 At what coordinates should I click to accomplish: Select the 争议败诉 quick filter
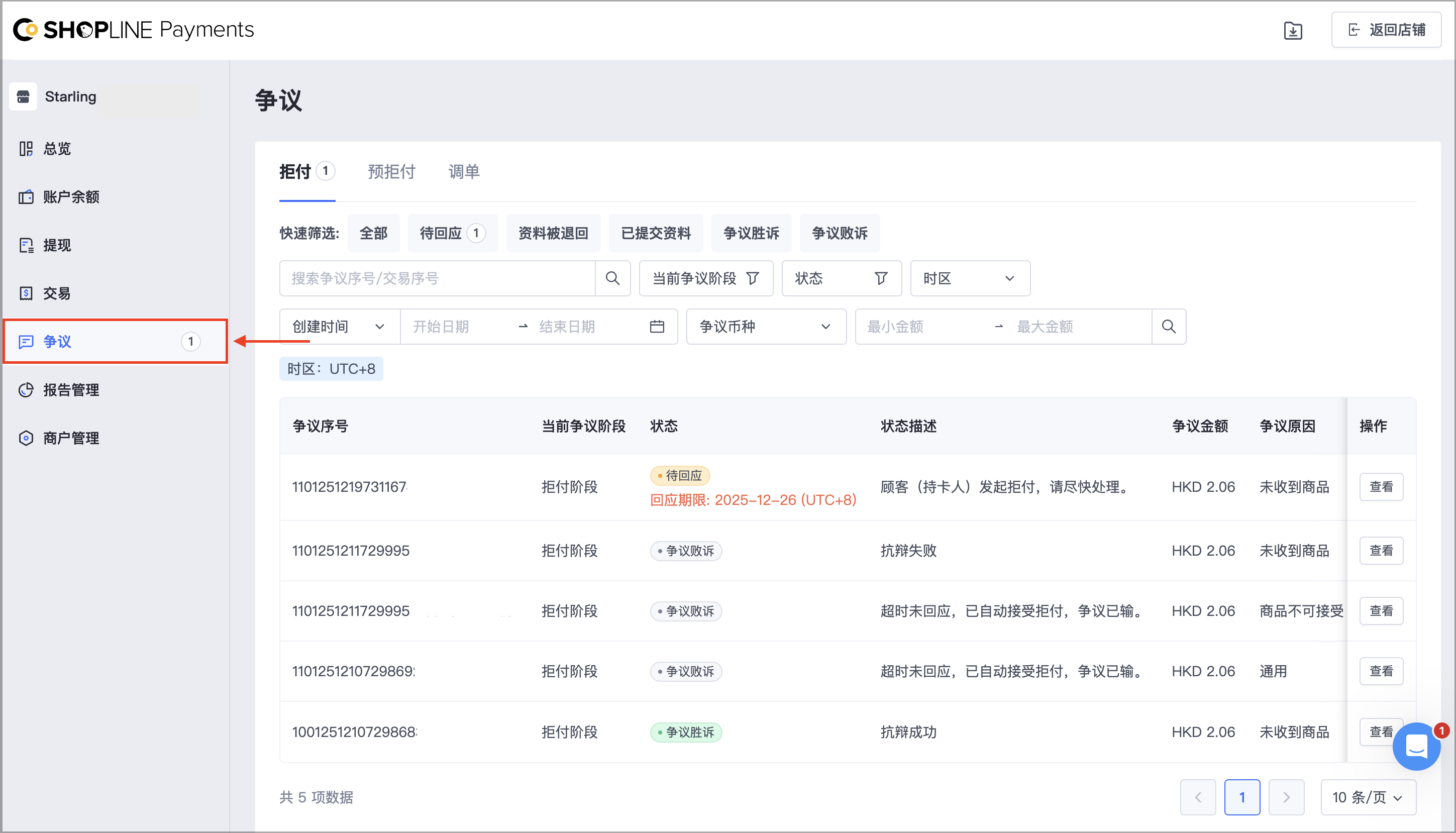(839, 233)
